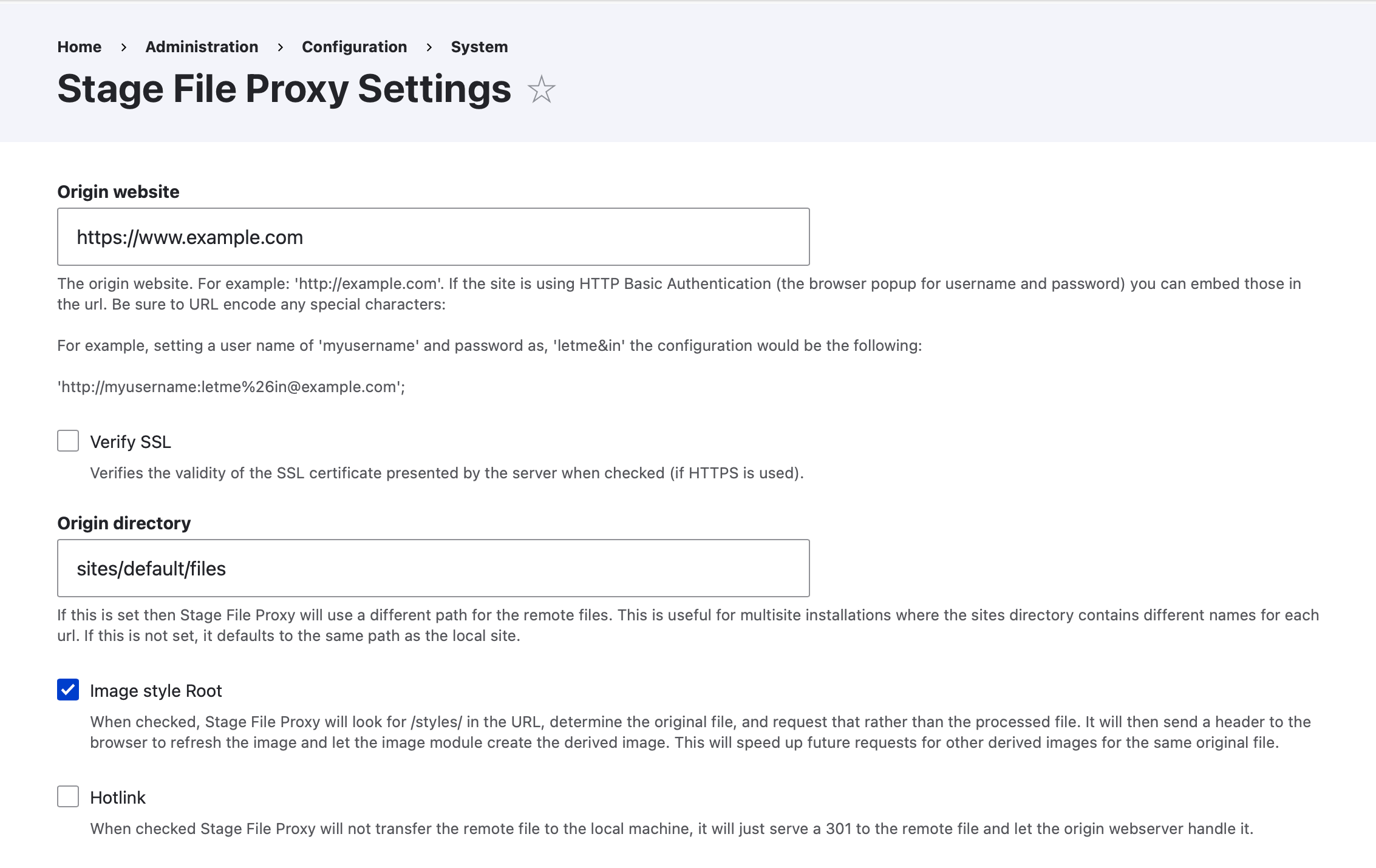Click the Stage File Proxy Settings heading
This screenshot has height=868, width=1376.
(x=284, y=89)
